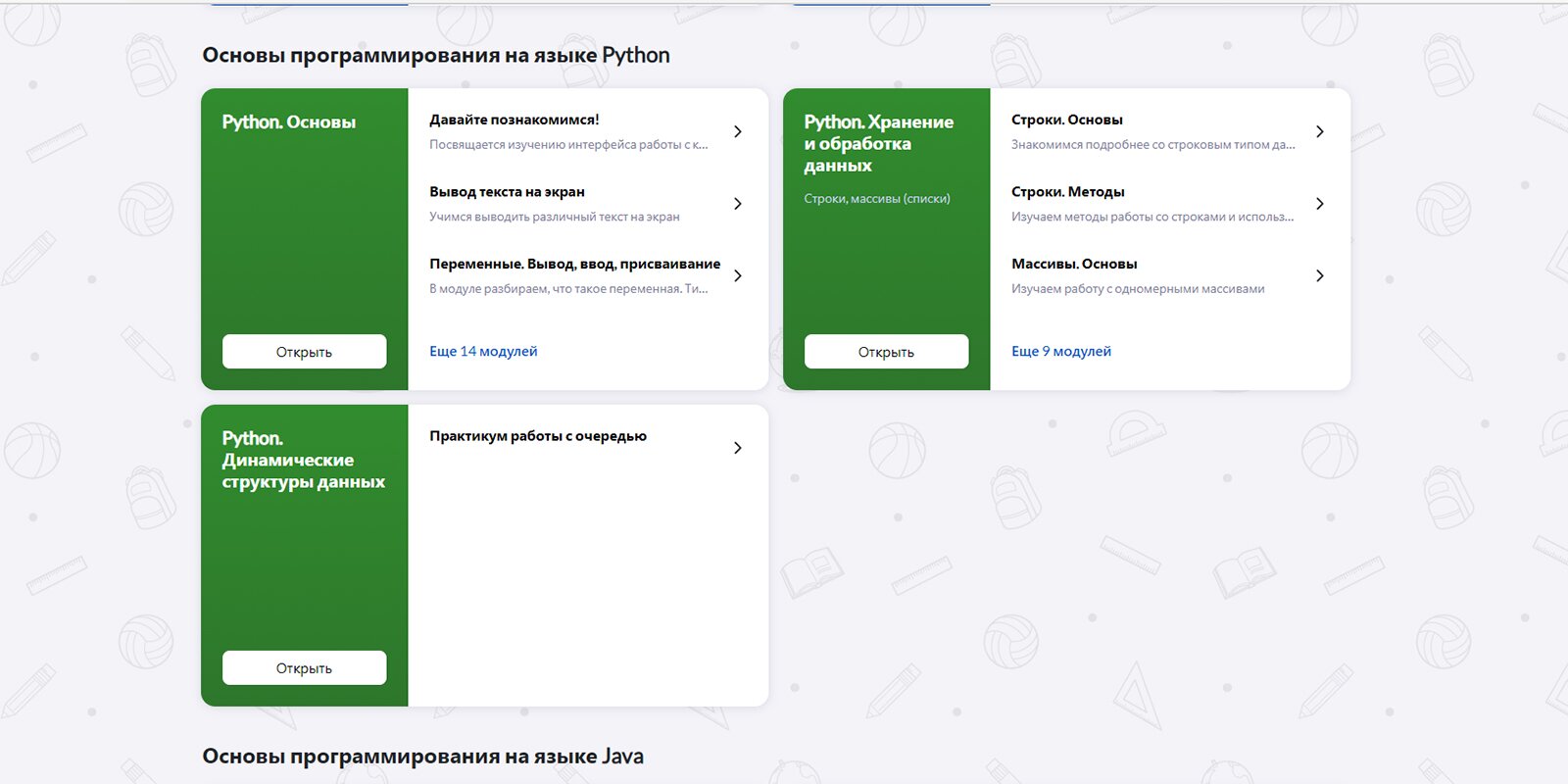Viewport: 1568px width, 784px height.
Task: Open the Python. Основы course
Action: [x=304, y=352]
